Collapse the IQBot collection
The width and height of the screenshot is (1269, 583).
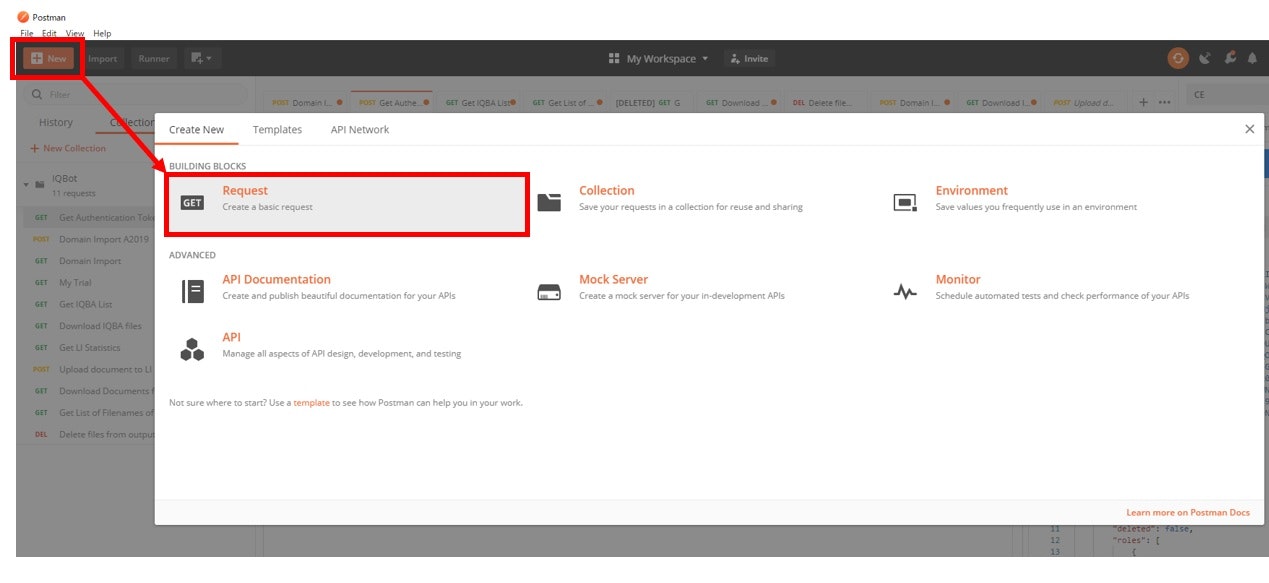(x=27, y=184)
